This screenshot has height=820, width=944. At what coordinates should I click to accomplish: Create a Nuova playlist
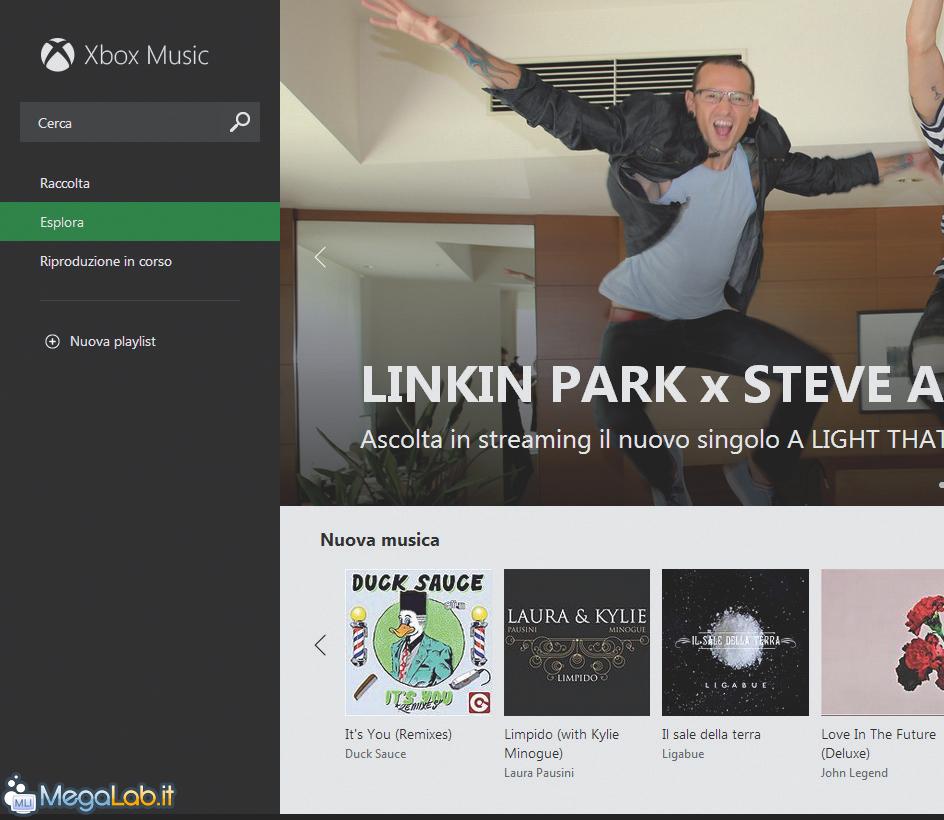click(113, 342)
